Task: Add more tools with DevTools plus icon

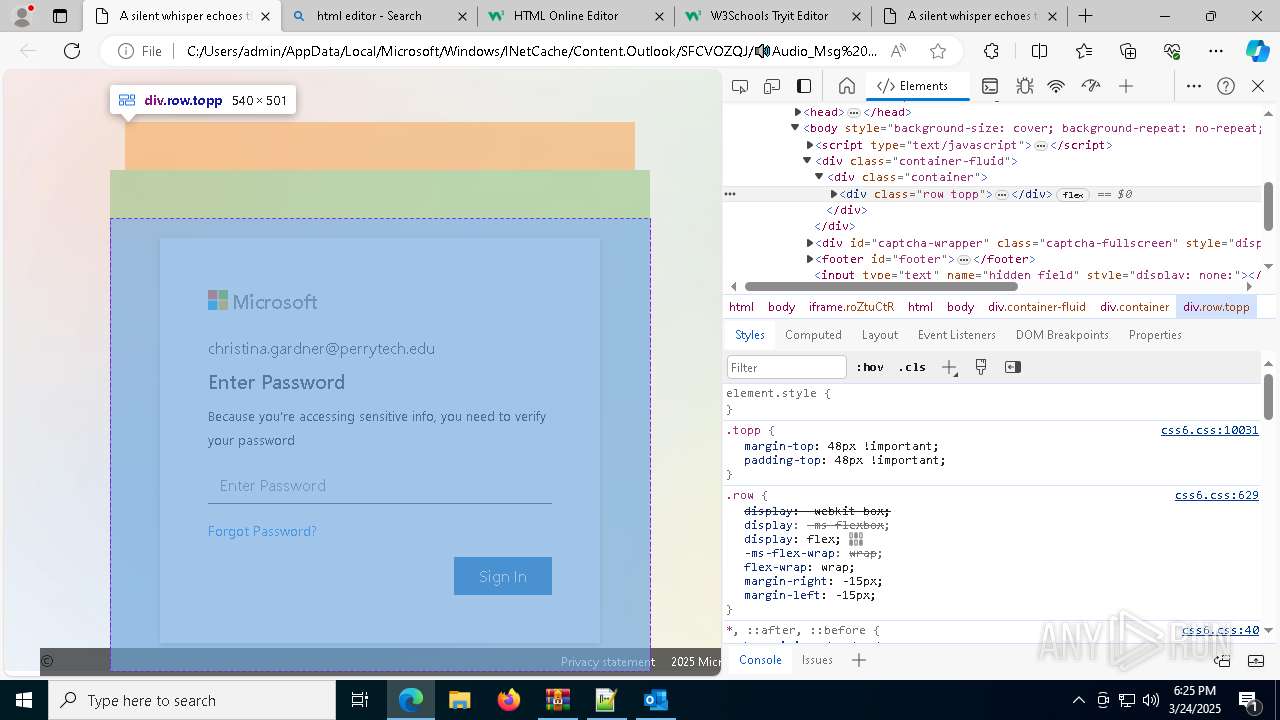Action: pyautogui.click(x=1126, y=86)
